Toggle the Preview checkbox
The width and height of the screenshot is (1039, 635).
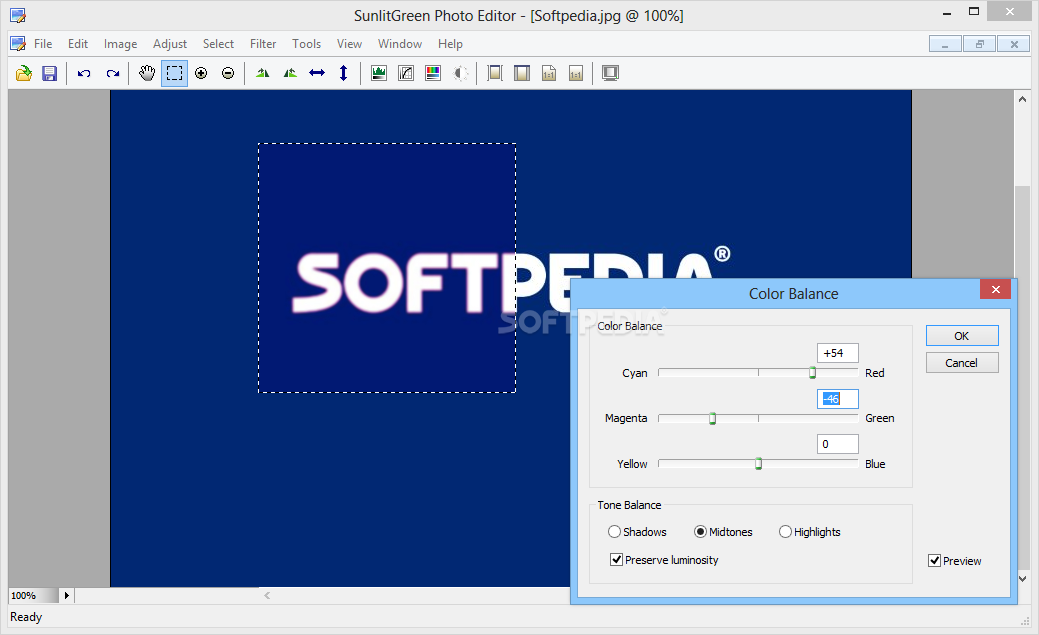[955, 561]
